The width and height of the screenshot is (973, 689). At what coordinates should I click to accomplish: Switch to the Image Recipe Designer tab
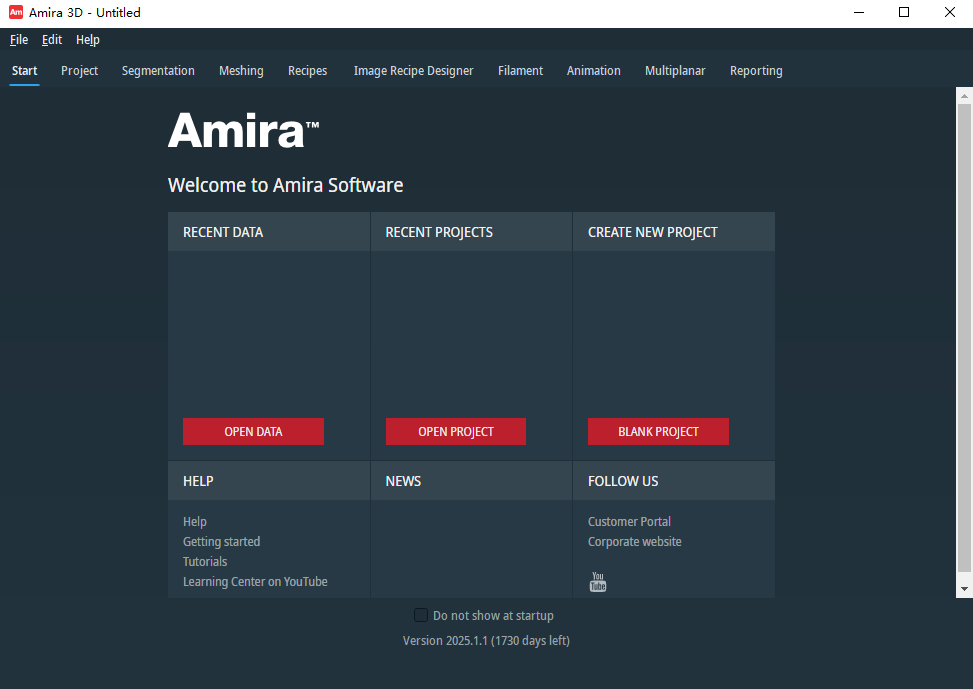click(413, 71)
